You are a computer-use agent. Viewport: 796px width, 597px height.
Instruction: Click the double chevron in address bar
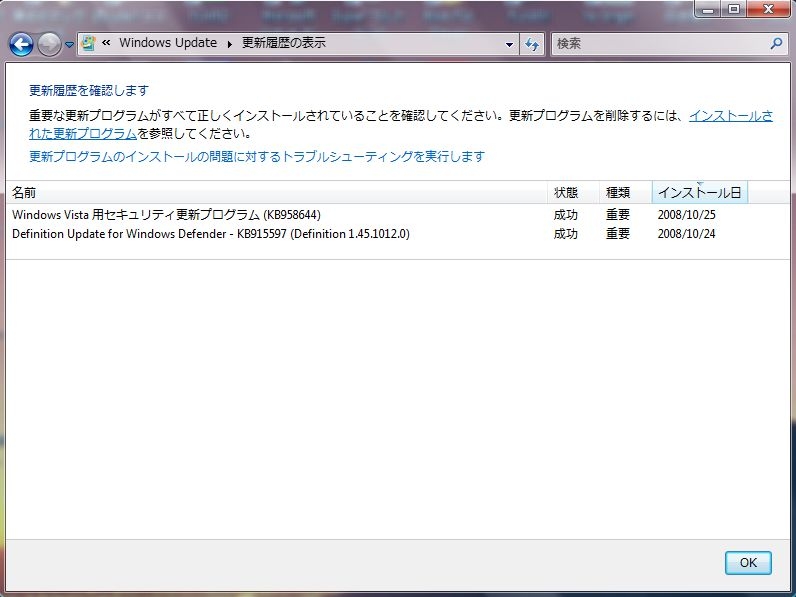pyautogui.click(x=106, y=43)
